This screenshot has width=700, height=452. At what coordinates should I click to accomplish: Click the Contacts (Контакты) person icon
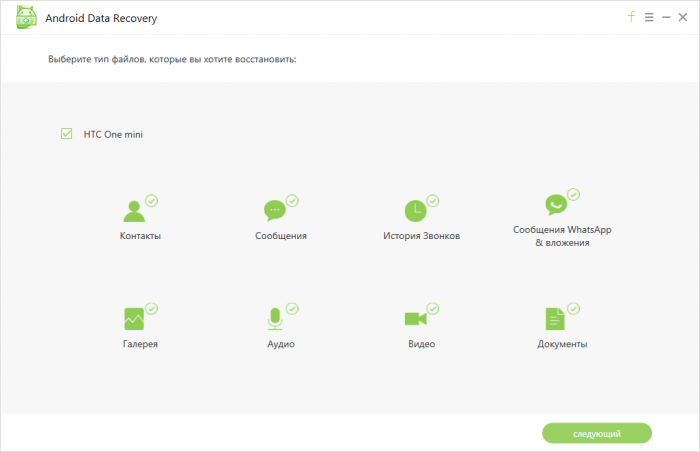[134, 211]
